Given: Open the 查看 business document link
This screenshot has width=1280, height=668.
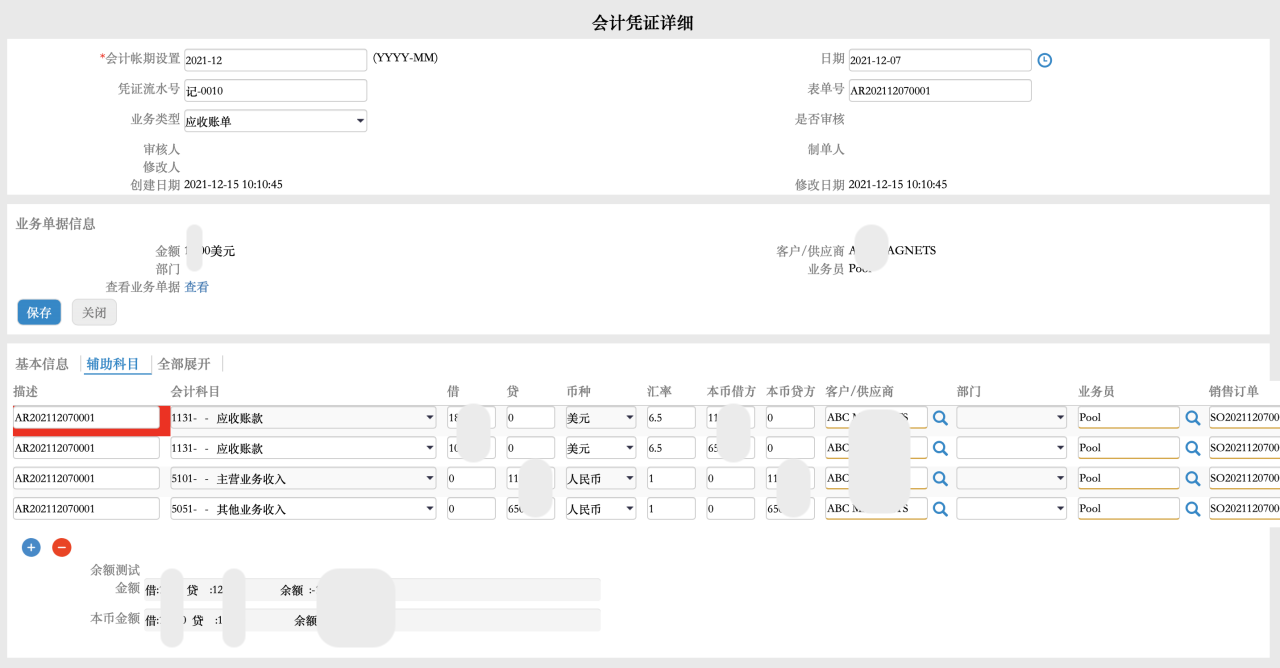Looking at the screenshot, I should click(197, 287).
